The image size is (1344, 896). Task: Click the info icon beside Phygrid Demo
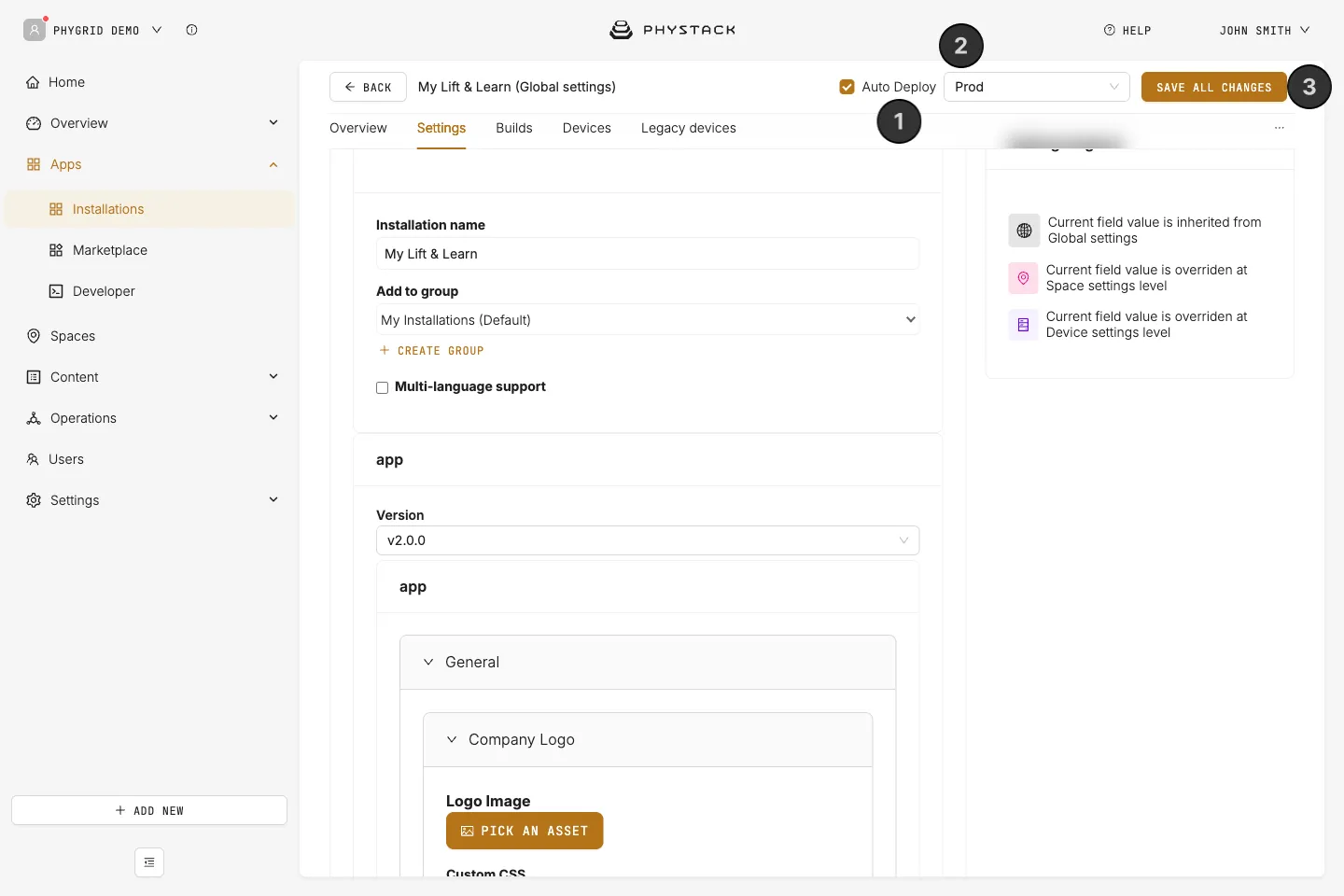tap(191, 30)
